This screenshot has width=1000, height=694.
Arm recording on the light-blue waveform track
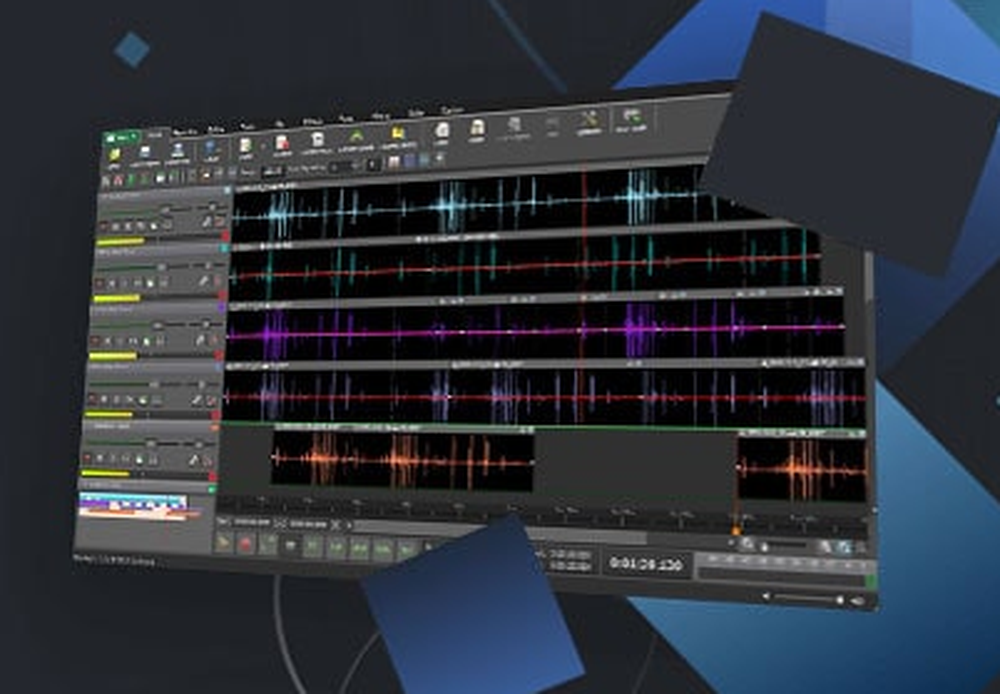click(x=104, y=225)
